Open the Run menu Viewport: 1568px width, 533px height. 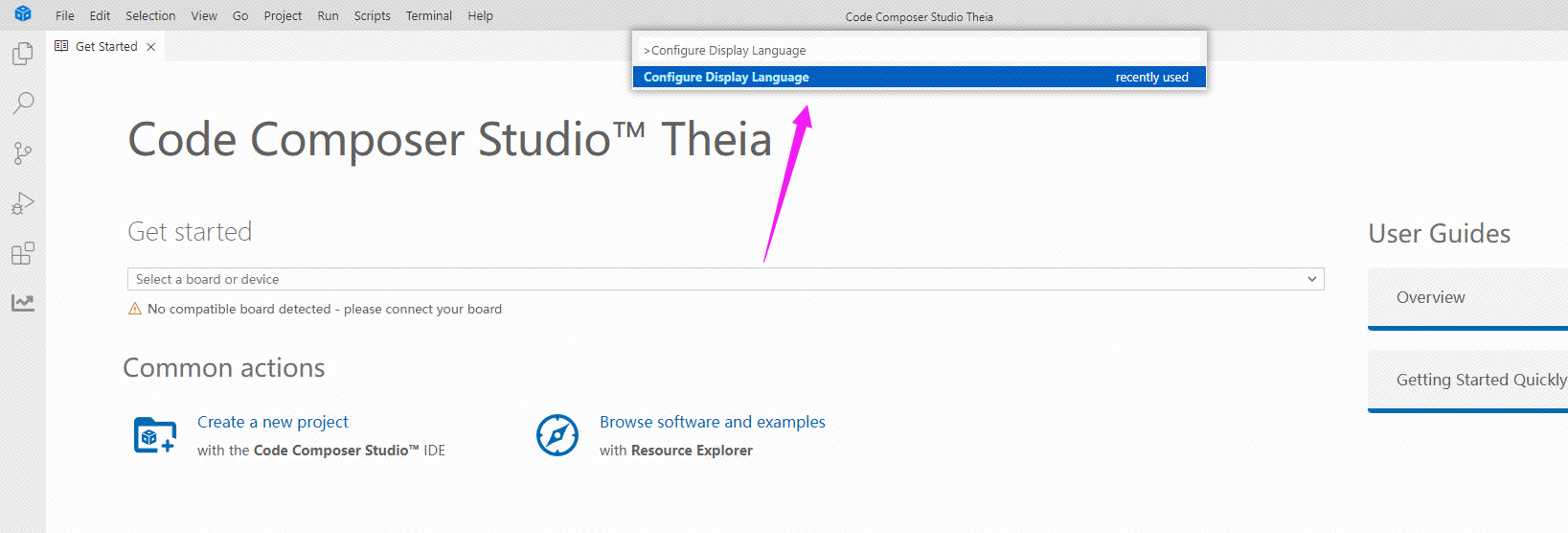click(328, 15)
